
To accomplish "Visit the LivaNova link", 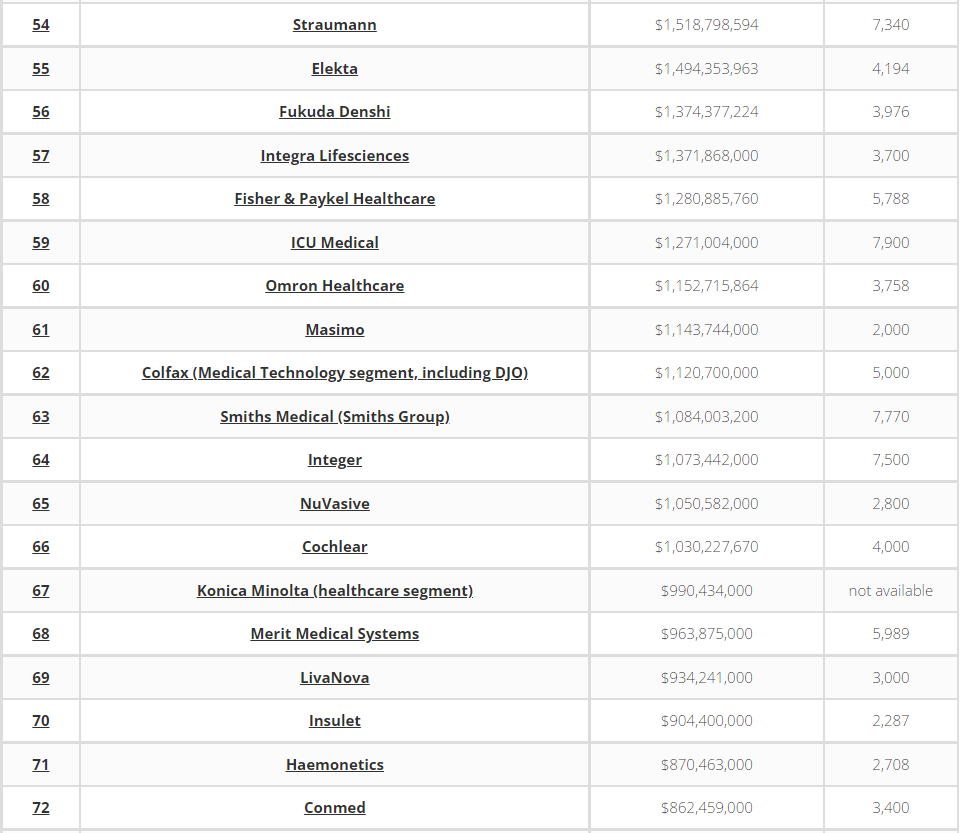I will pyautogui.click(x=334, y=678).
